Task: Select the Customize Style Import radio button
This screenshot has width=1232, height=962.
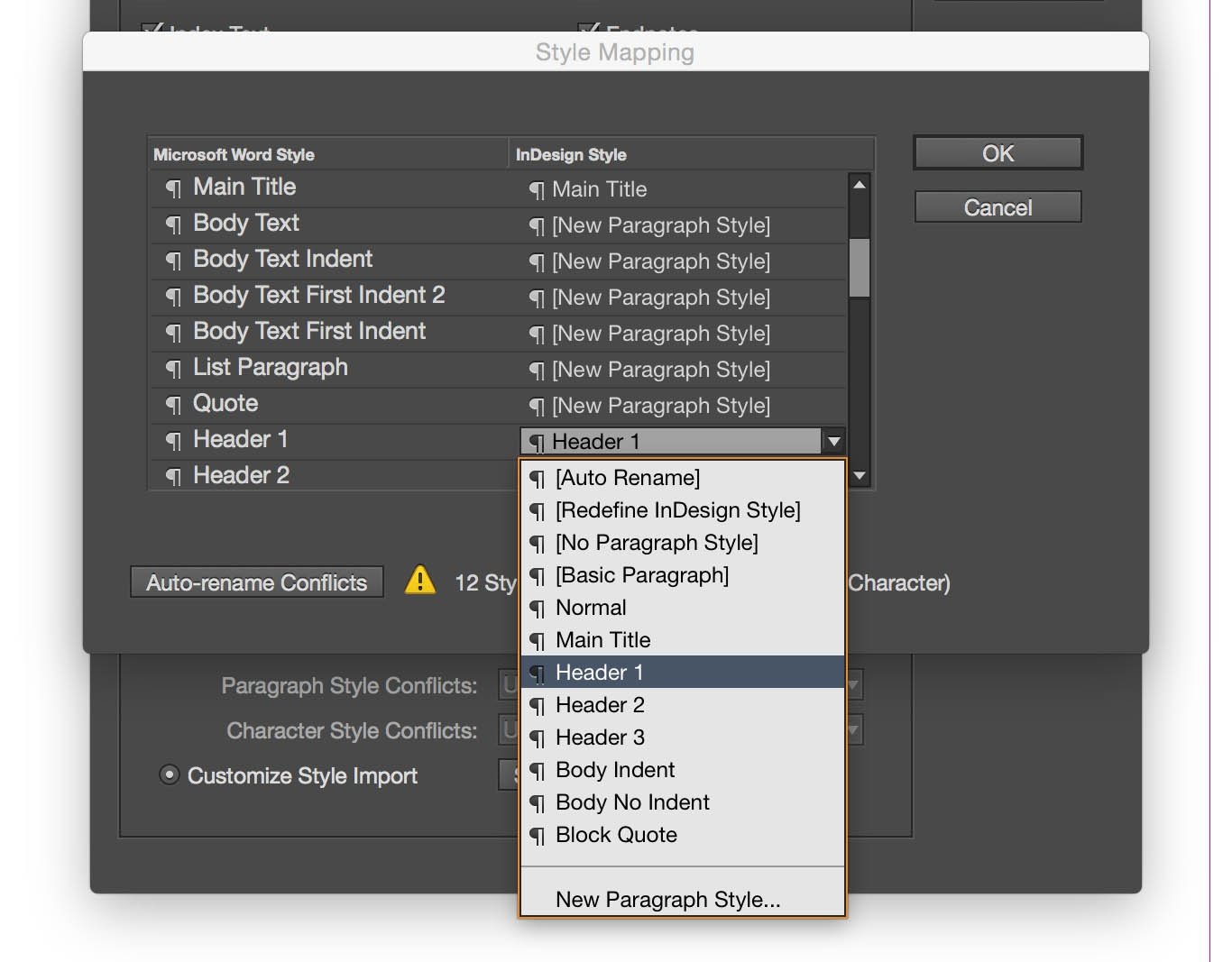Action: 169,774
